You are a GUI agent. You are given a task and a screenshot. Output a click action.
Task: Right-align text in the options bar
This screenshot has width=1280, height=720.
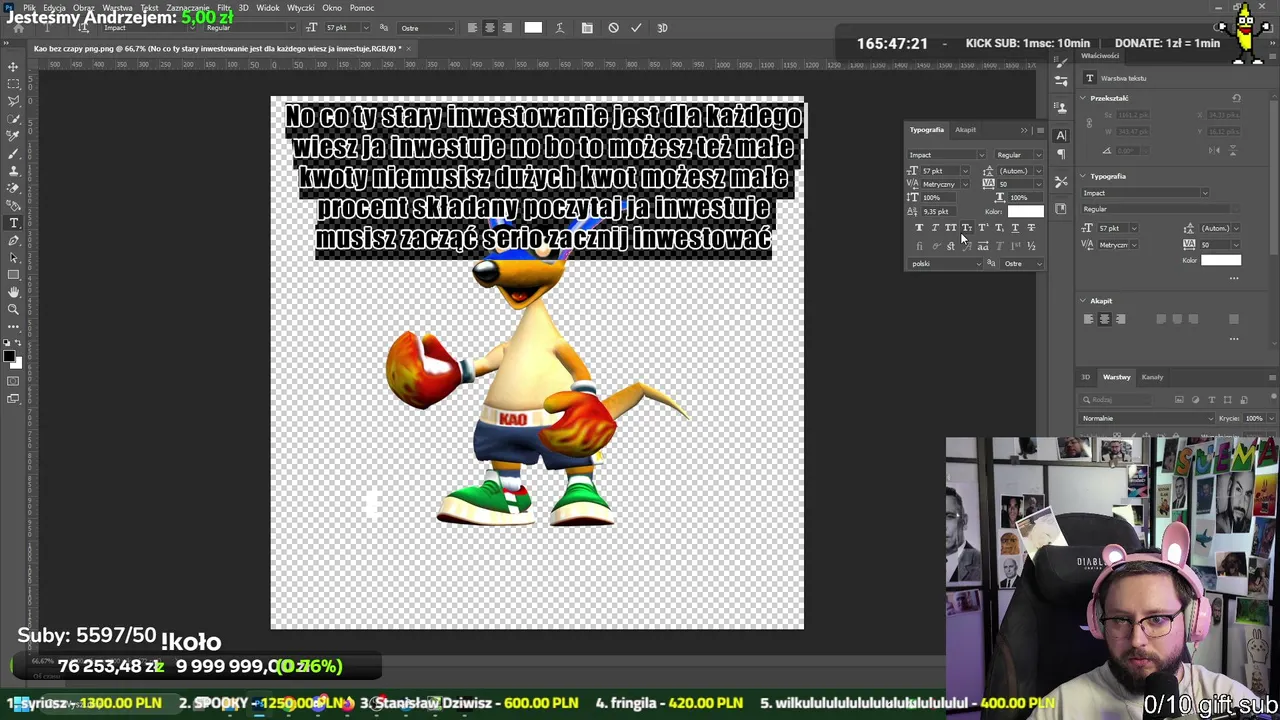[x=507, y=28]
